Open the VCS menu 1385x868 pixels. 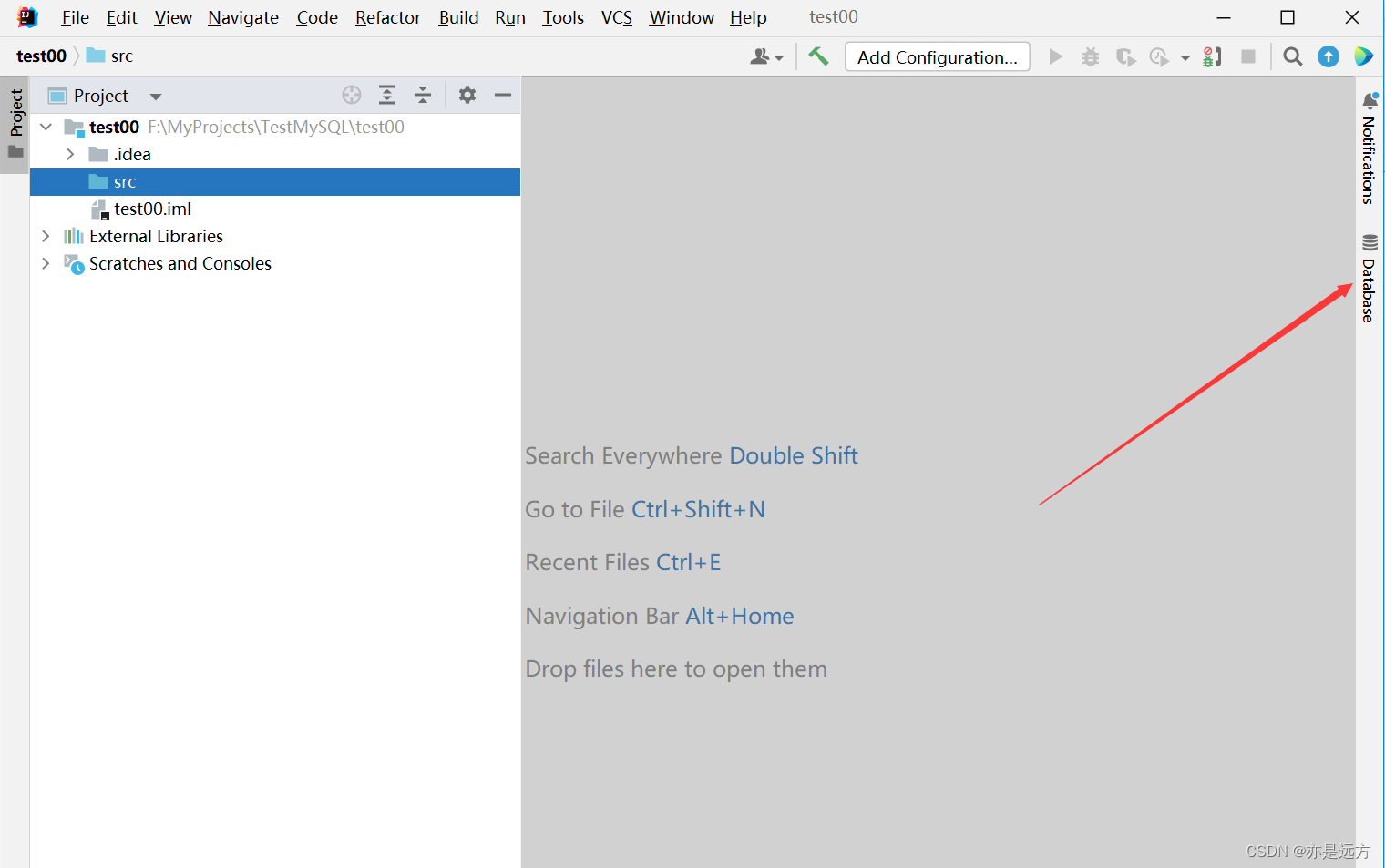click(616, 17)
